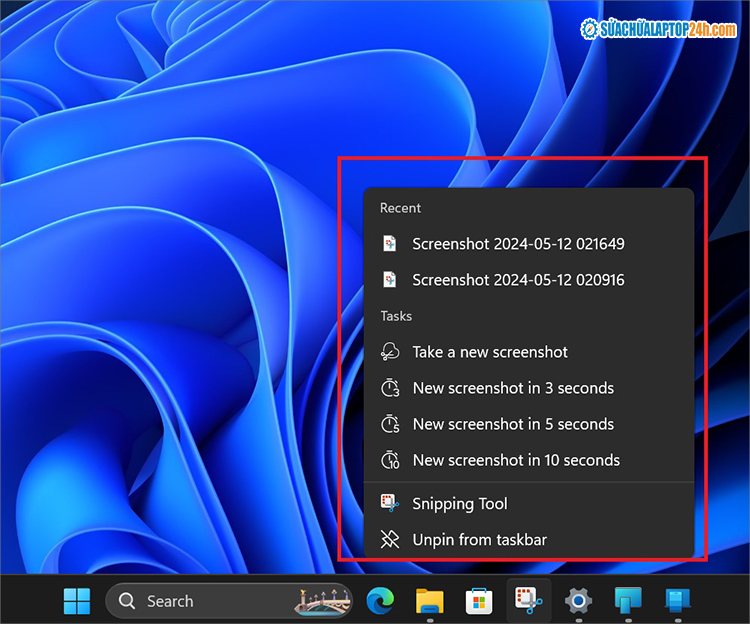
Task: Open Microsoft Store from taskbar
Action: pyautogui.click(x=479, y=601)
